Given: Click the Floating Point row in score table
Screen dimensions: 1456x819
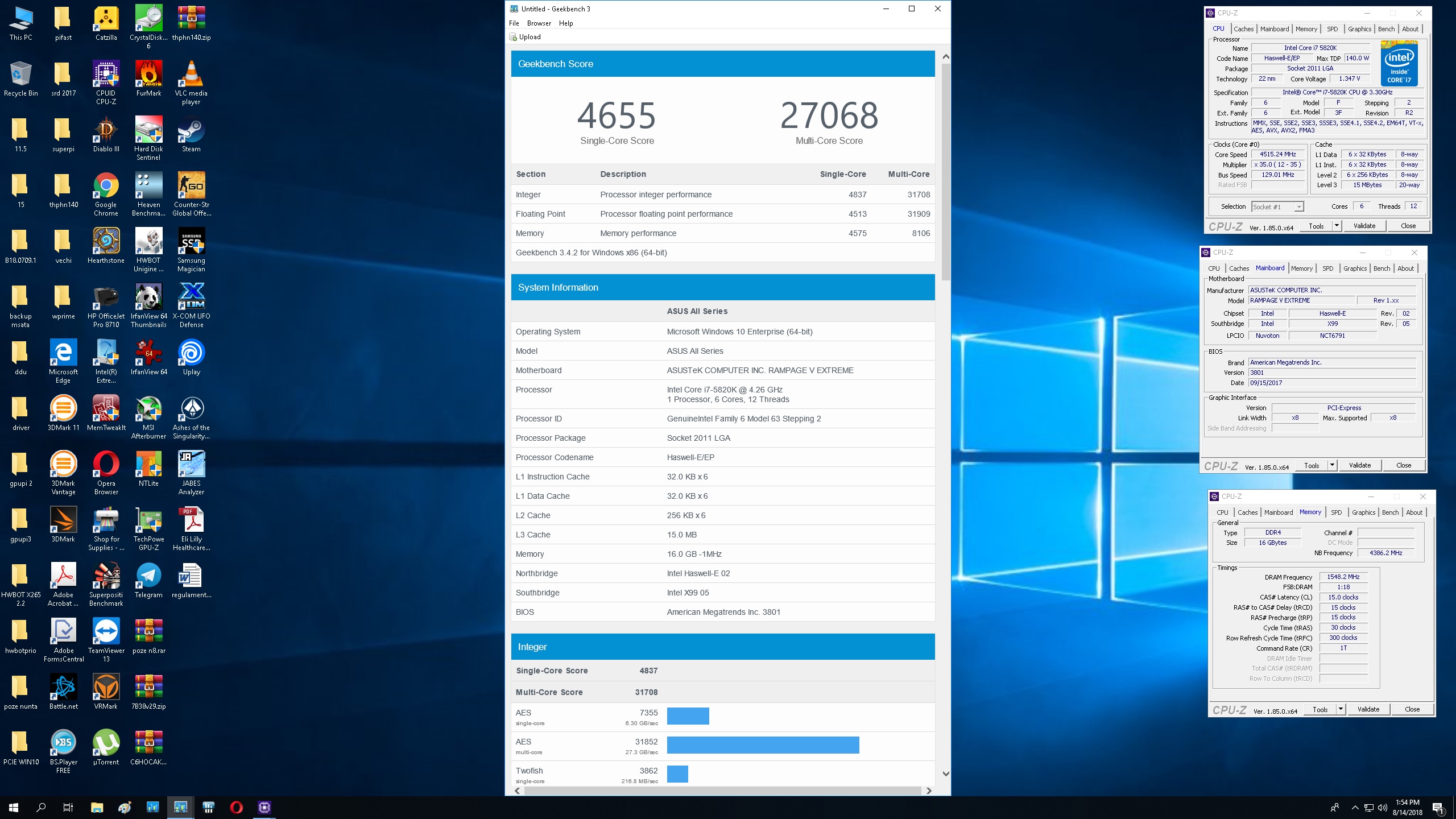Looking at the screenshot, I should [722, 214].
